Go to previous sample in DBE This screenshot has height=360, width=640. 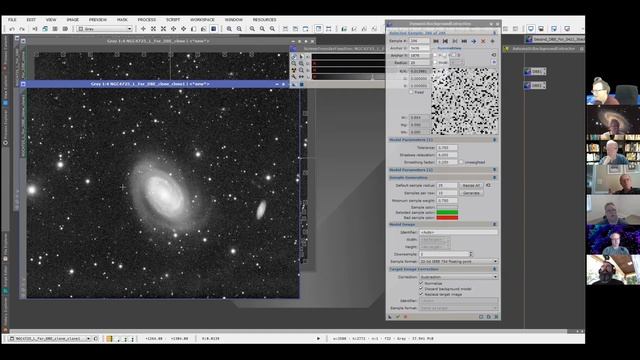[445, 41]
